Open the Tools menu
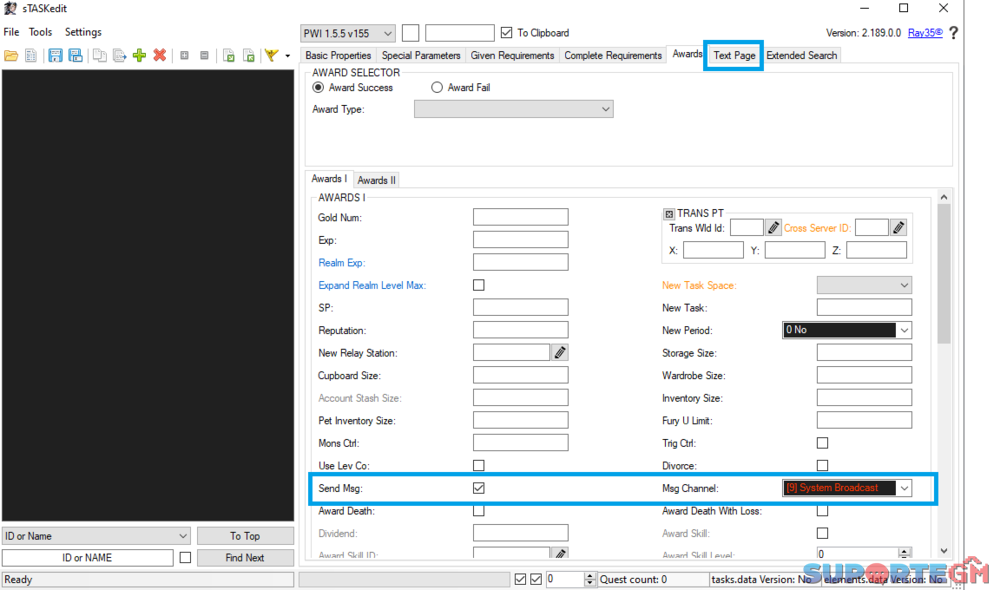The image size is (1000, 590). click(x=41, y=32)
